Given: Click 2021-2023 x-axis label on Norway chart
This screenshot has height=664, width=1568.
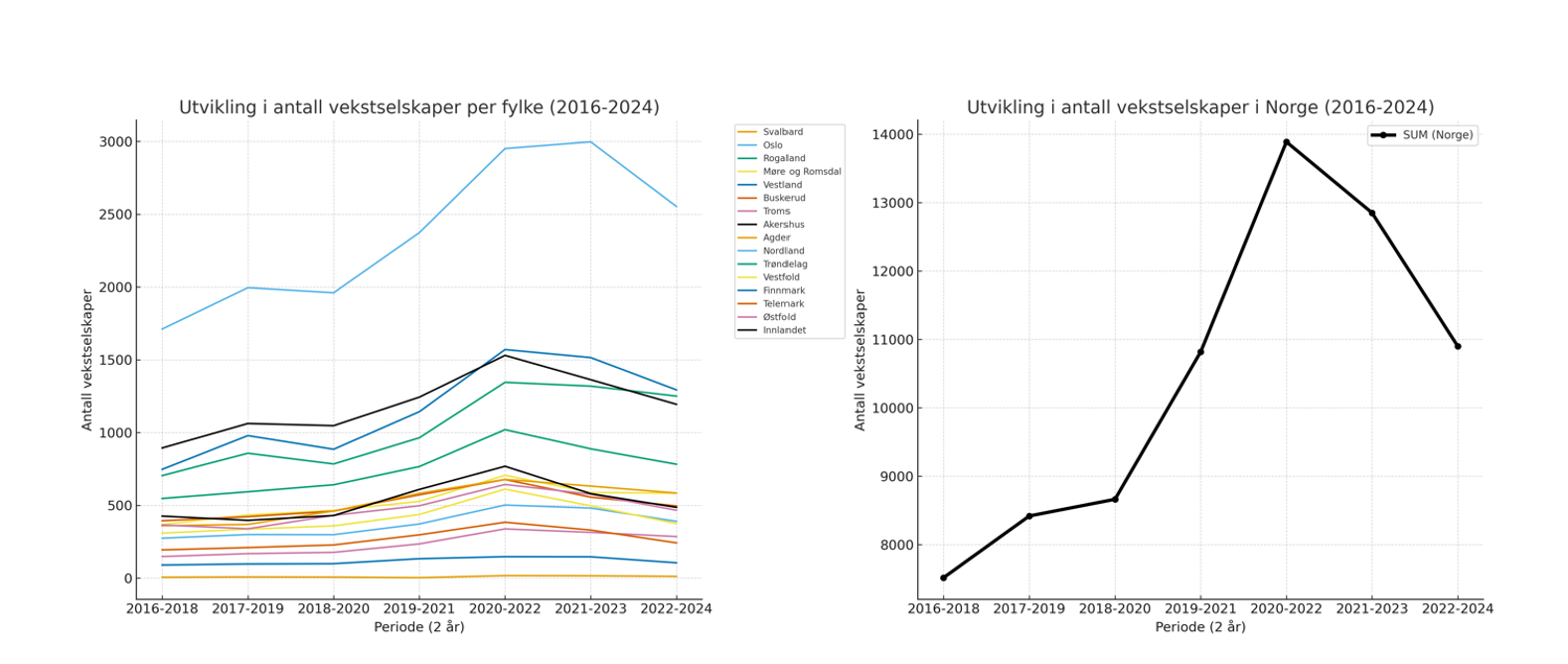Looking at the screenshot, I should [x=1371, y=608].
